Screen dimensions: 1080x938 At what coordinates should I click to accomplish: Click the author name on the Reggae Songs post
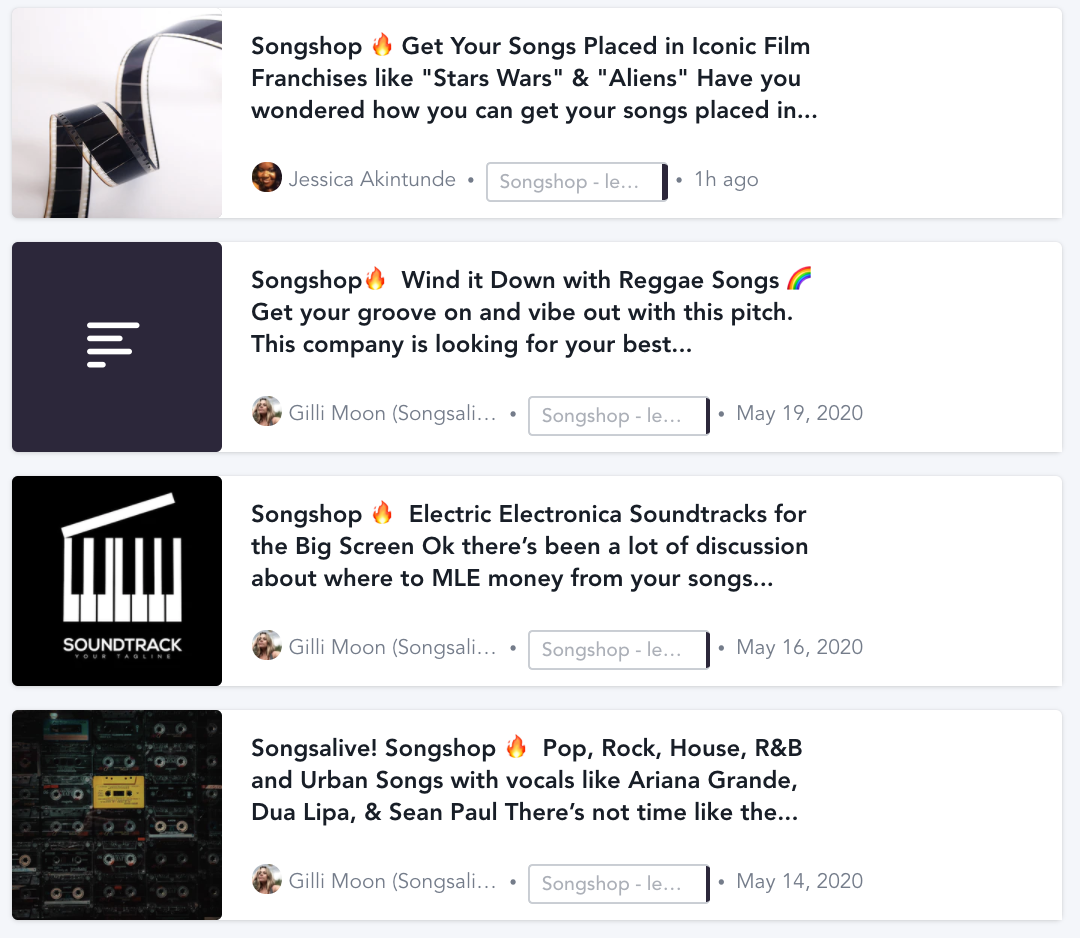point(392,413)
